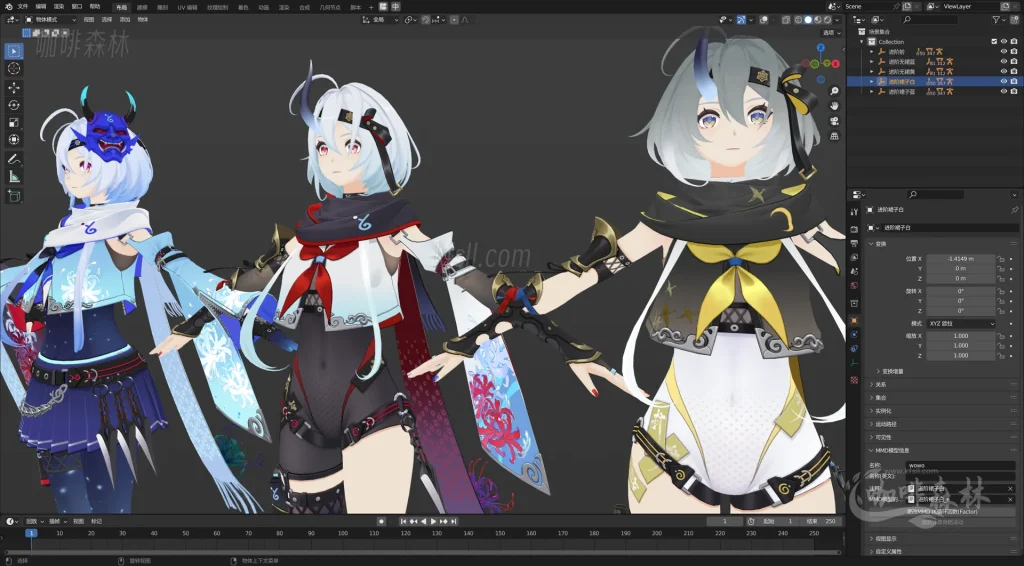Click the Z axis on navigation gizmo
Image resolution: width=1024 pixels, height=566 pixels.
821,48
